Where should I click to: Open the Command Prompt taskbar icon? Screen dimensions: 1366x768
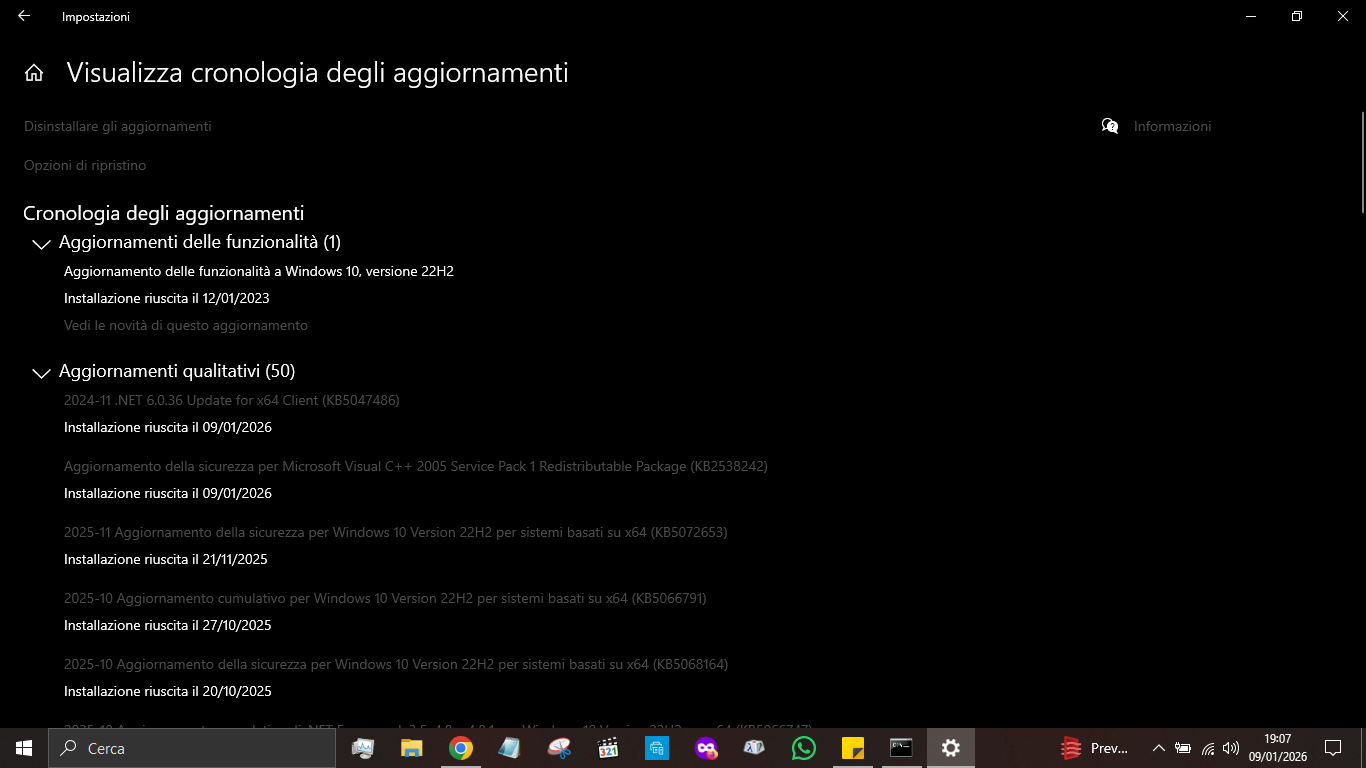(x=902, y=748)
